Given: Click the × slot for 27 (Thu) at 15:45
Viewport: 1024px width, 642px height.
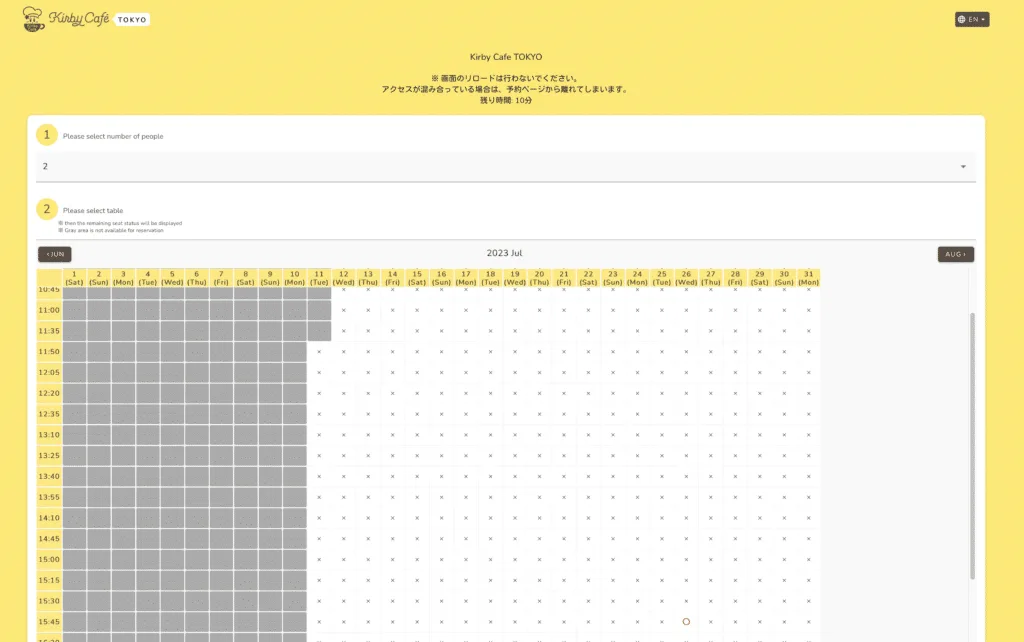Looking at the screenshot, I should tap(711, 622).
